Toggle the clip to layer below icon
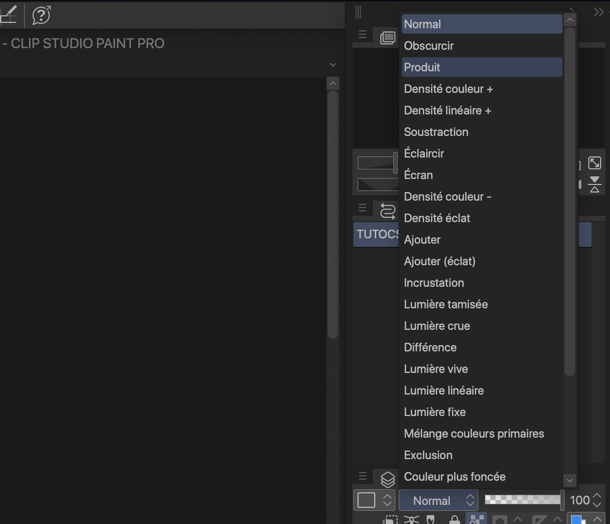610x524 pixels. [390, 520]
